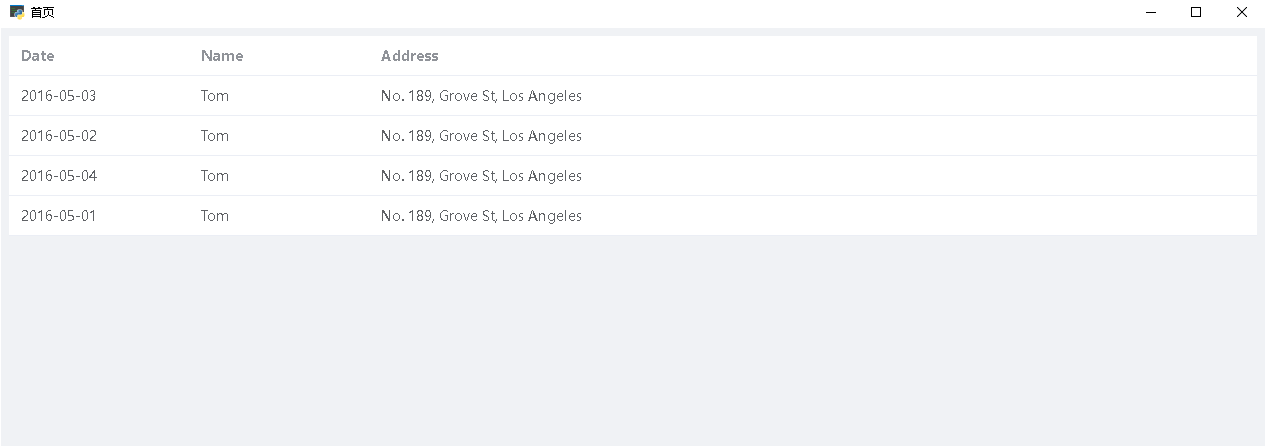Click Tom in the 2016-05-03 row
This screenshot has width=1266, height=446.
[215, 96]
